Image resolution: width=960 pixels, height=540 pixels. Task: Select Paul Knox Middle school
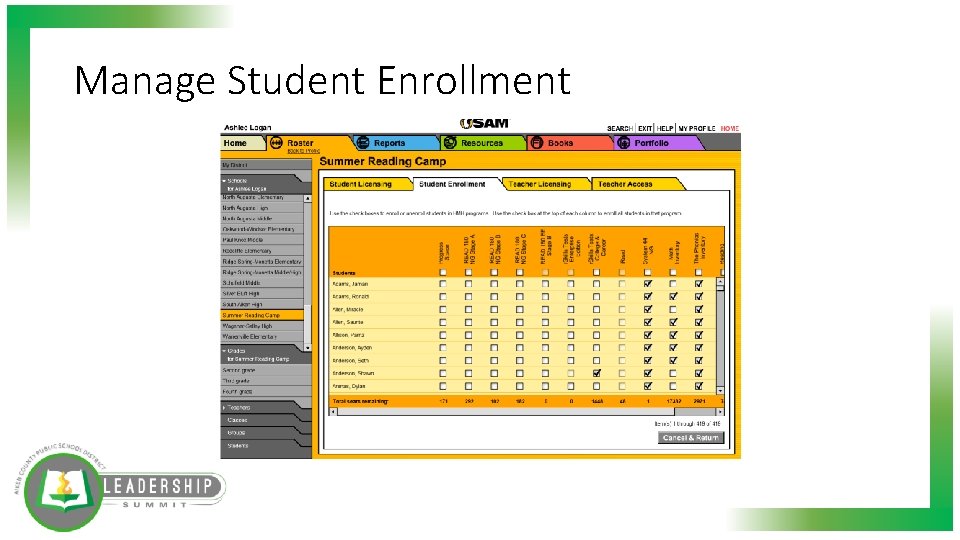coord(262,240)
